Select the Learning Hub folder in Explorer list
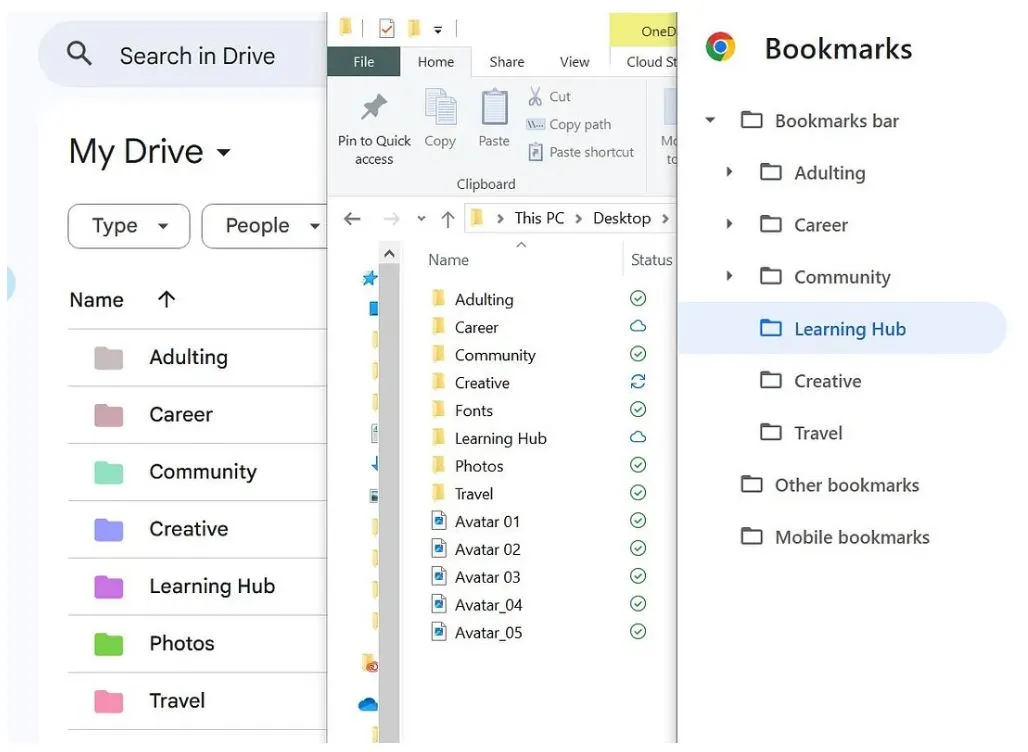Screen dimensions: 1028x752 489,439
